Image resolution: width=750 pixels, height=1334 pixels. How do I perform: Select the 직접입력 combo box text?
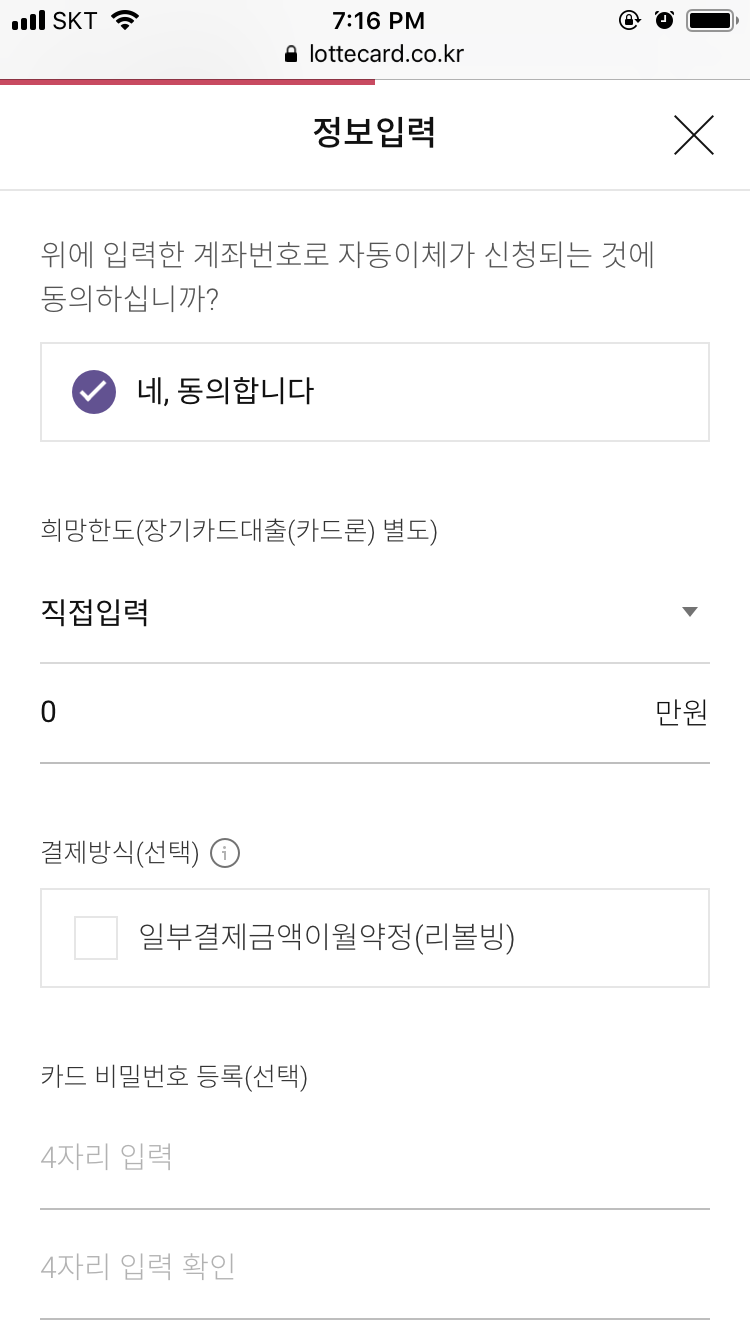pos(96,612)
